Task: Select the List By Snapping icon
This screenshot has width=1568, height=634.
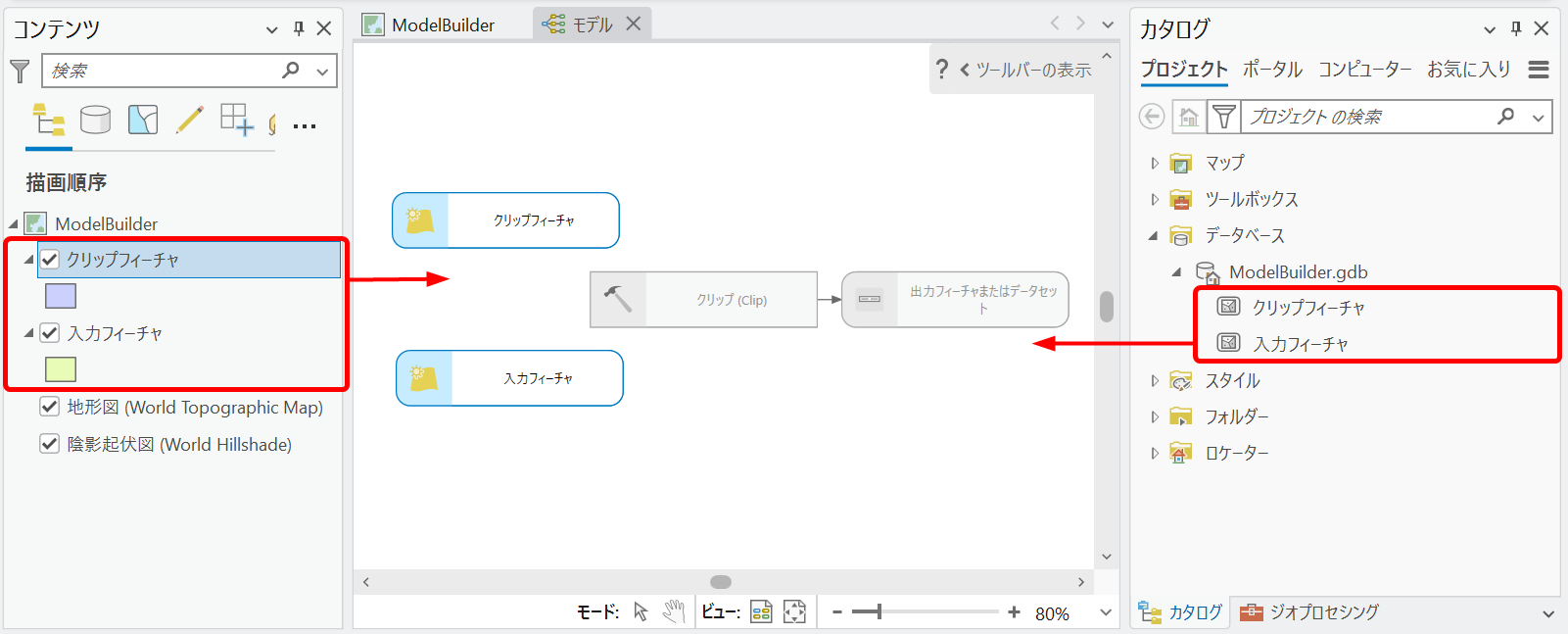Action: point(236,121)
